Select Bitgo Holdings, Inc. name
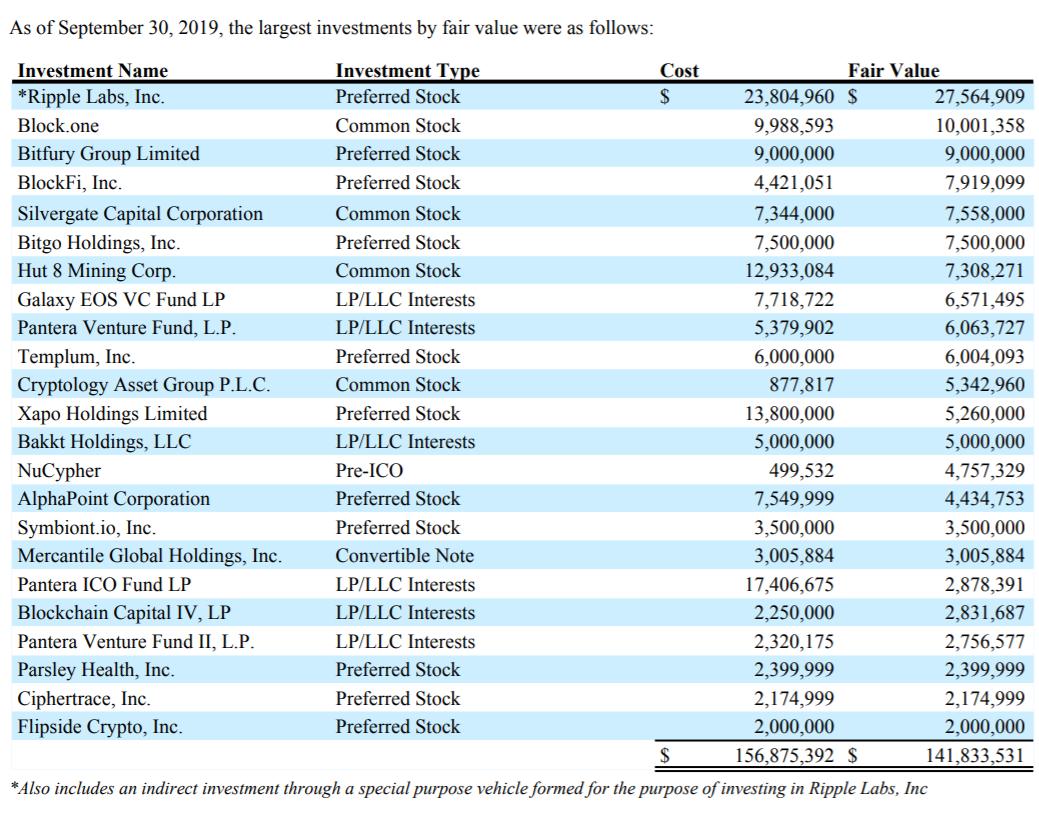This screenshot has height=813, width=1039. (99, 243)
